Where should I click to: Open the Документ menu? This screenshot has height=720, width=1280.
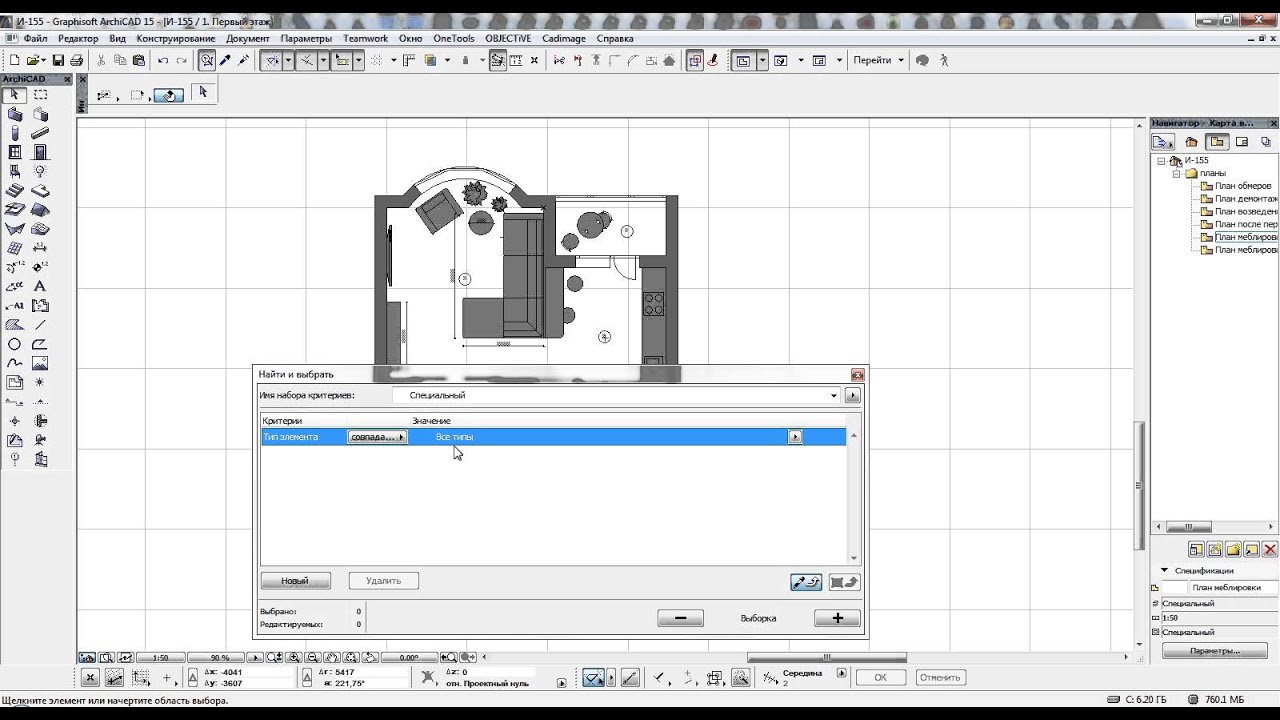247,39
